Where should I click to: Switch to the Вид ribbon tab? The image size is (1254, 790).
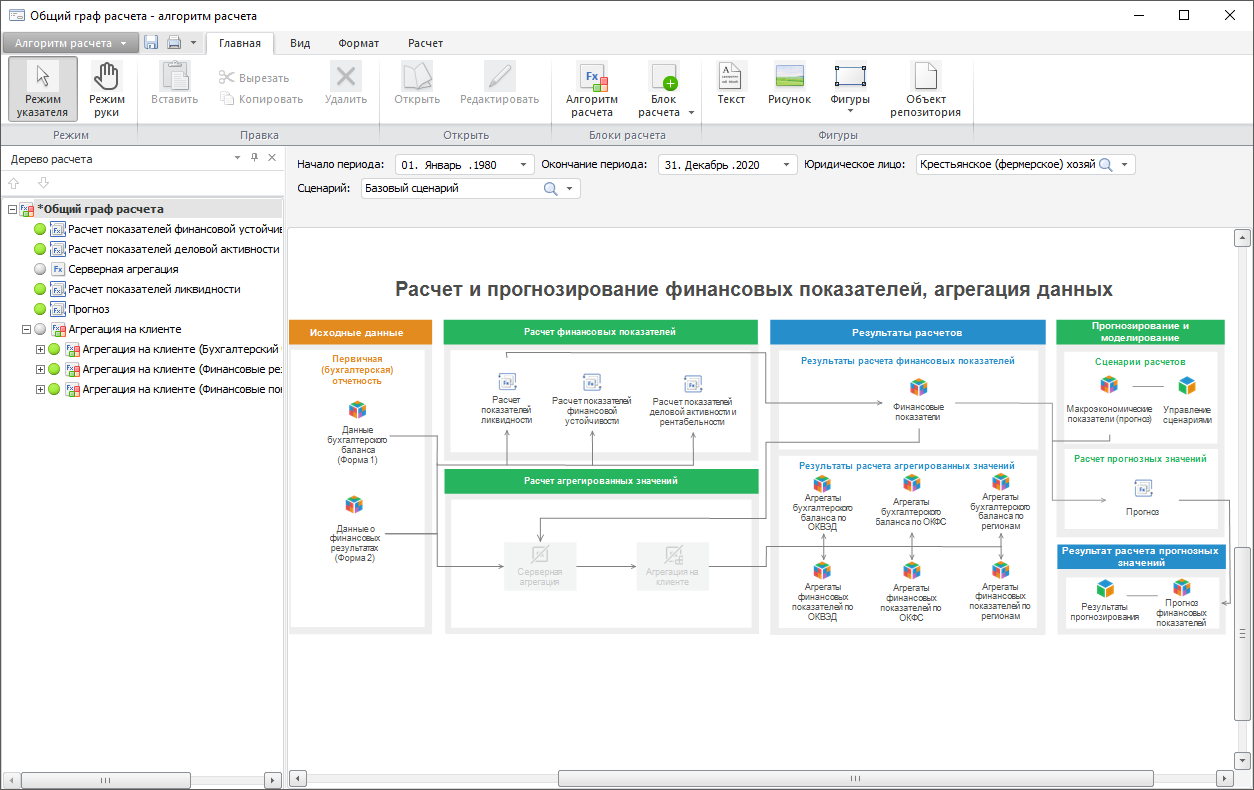coord(300,43)
